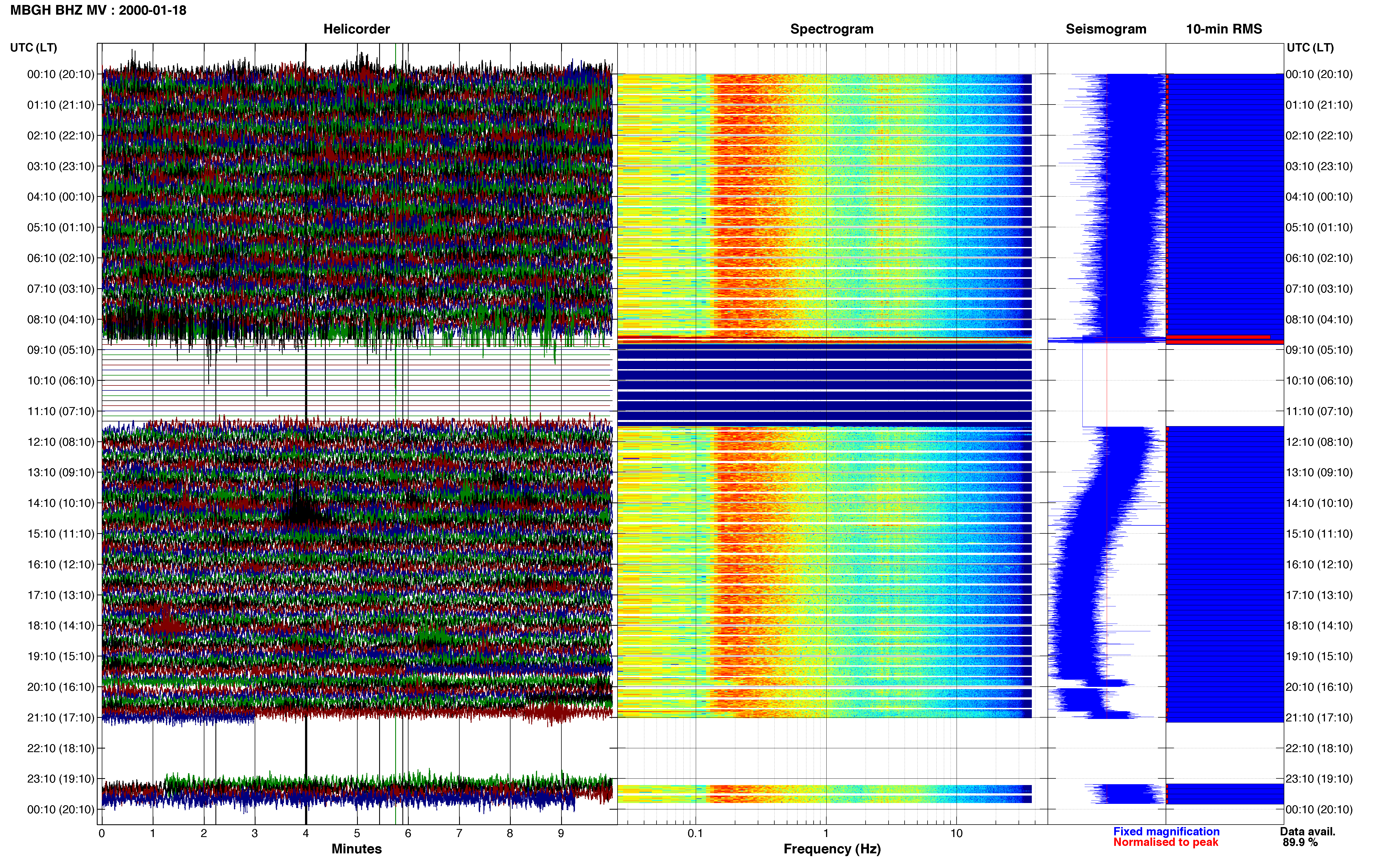Click the dark blue data-gap band in spectrogram
The height and width of the screenshot is (868, 1388).
coord(824,385)
